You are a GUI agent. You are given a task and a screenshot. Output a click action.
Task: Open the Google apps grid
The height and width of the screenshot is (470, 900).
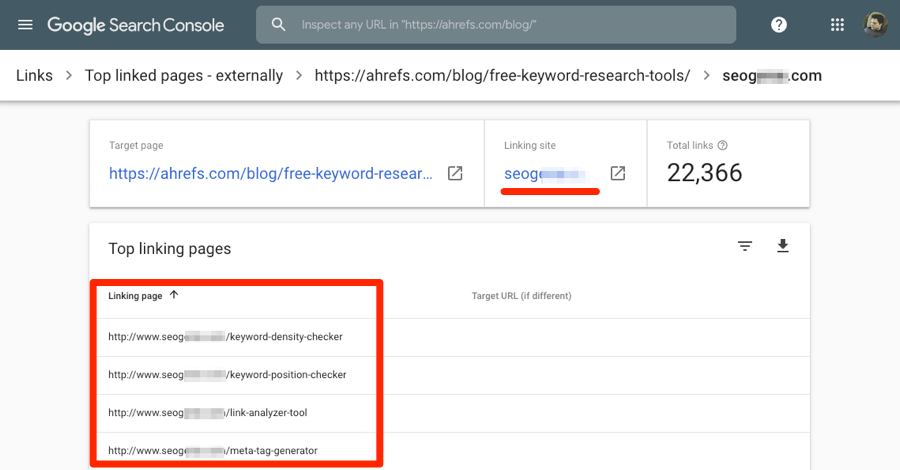[837, 25]
